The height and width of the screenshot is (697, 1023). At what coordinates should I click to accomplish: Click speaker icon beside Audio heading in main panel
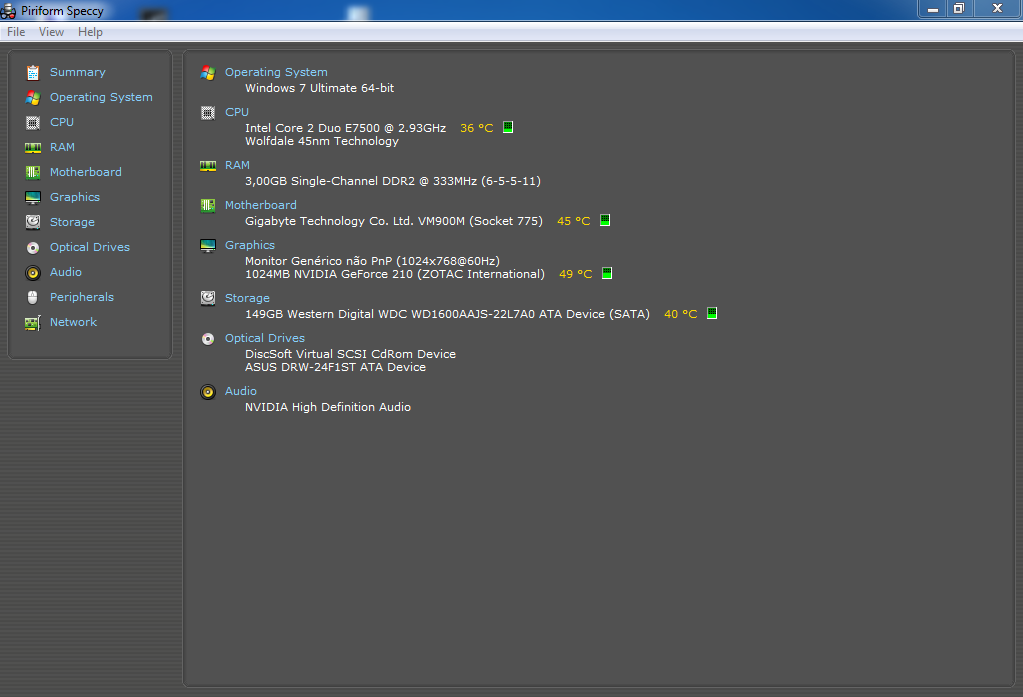(x=208, y=392)
